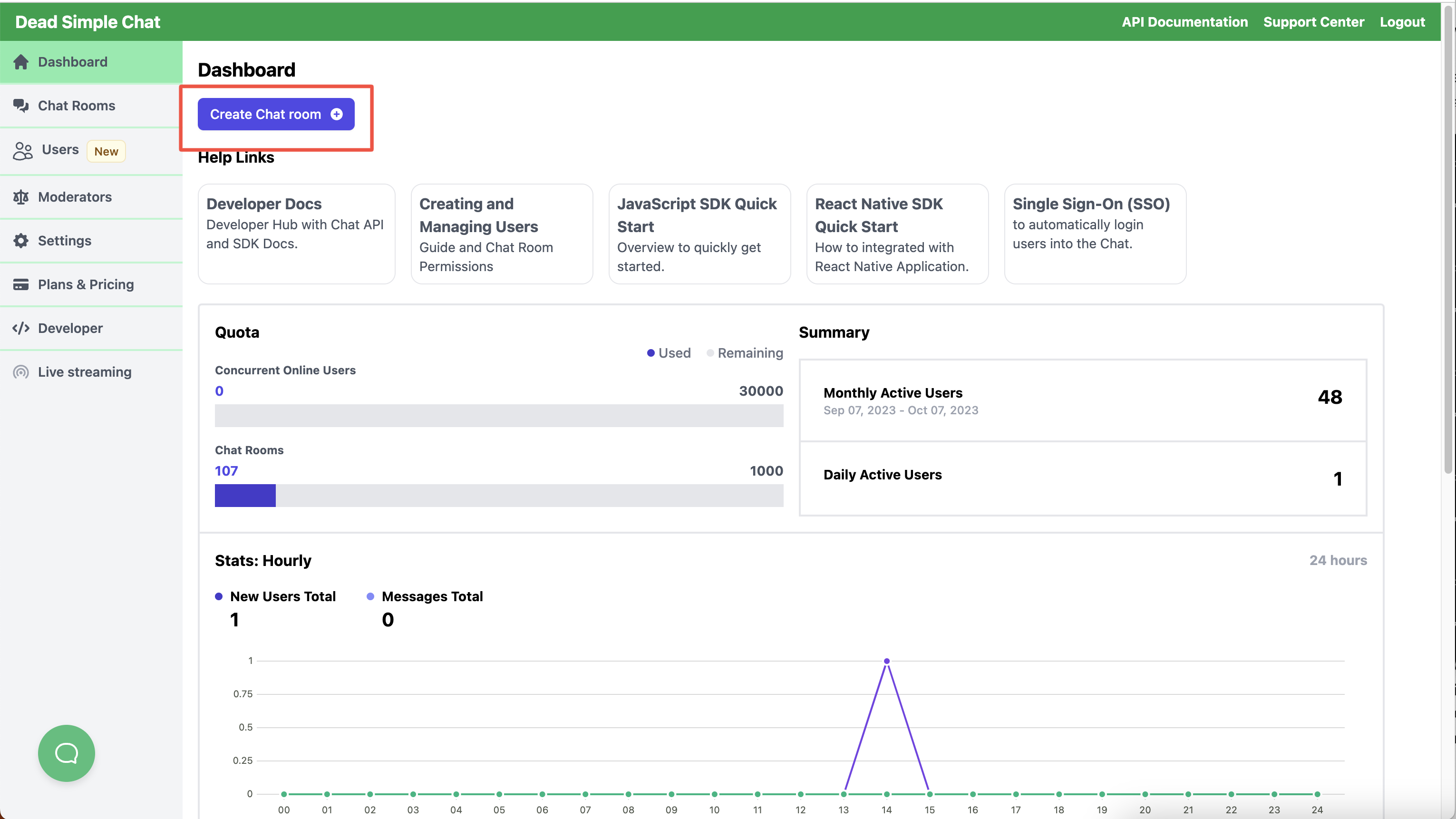Click the date range Sep 07 - Oct 07, 2023
The width and height of the screenshot is (1456, 819).
point(901,410)
